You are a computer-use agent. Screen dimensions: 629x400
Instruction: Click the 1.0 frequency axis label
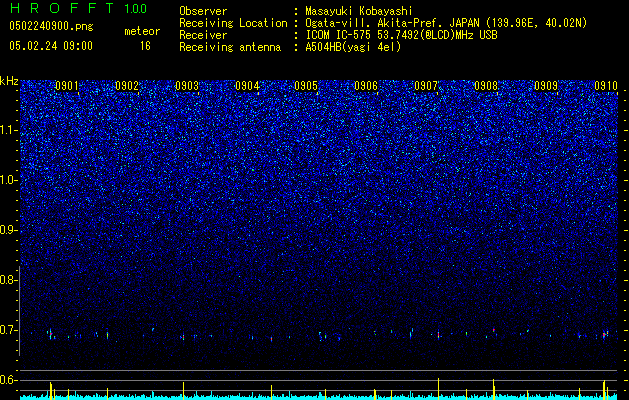9,180
